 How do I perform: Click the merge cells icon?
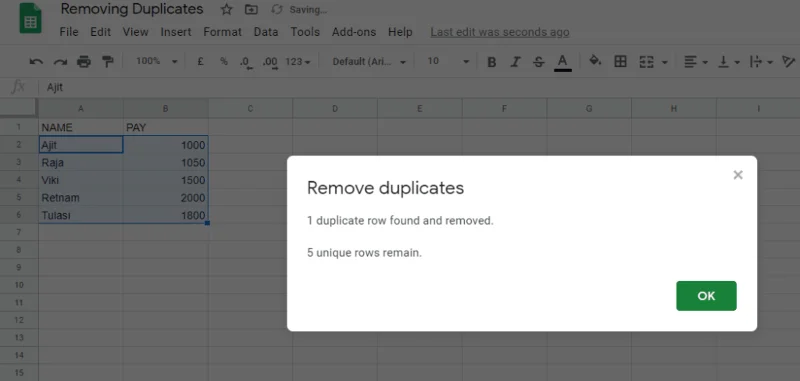click(x=646, y=62)
